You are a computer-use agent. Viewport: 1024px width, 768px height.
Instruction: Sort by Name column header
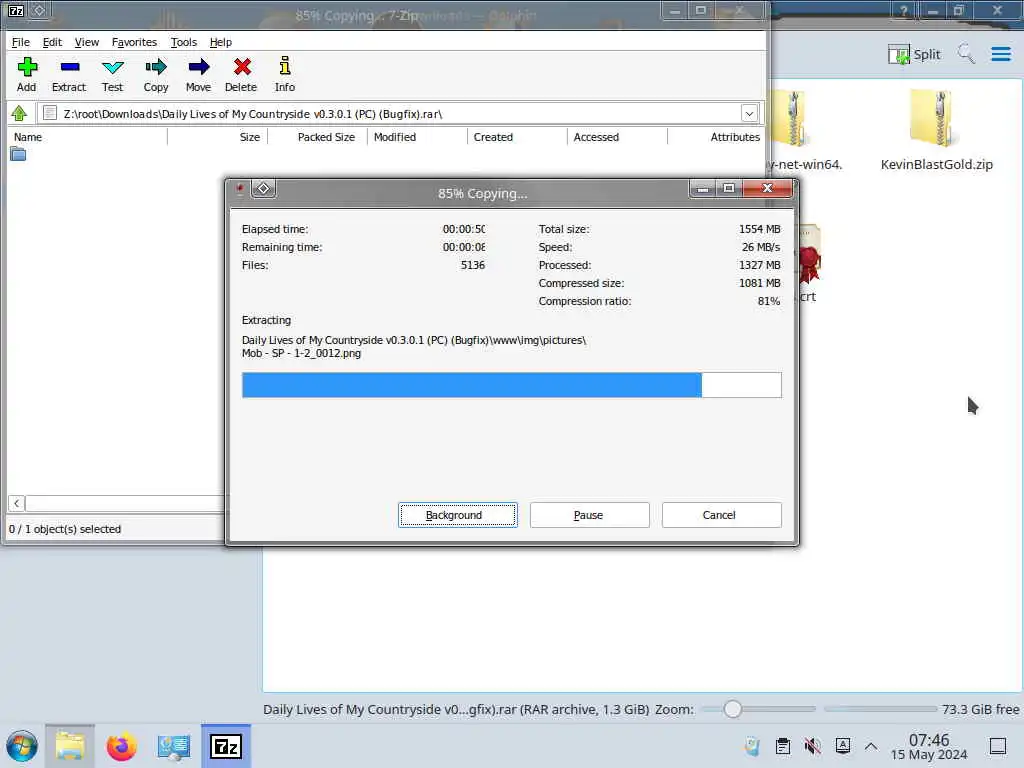(88, 137)
